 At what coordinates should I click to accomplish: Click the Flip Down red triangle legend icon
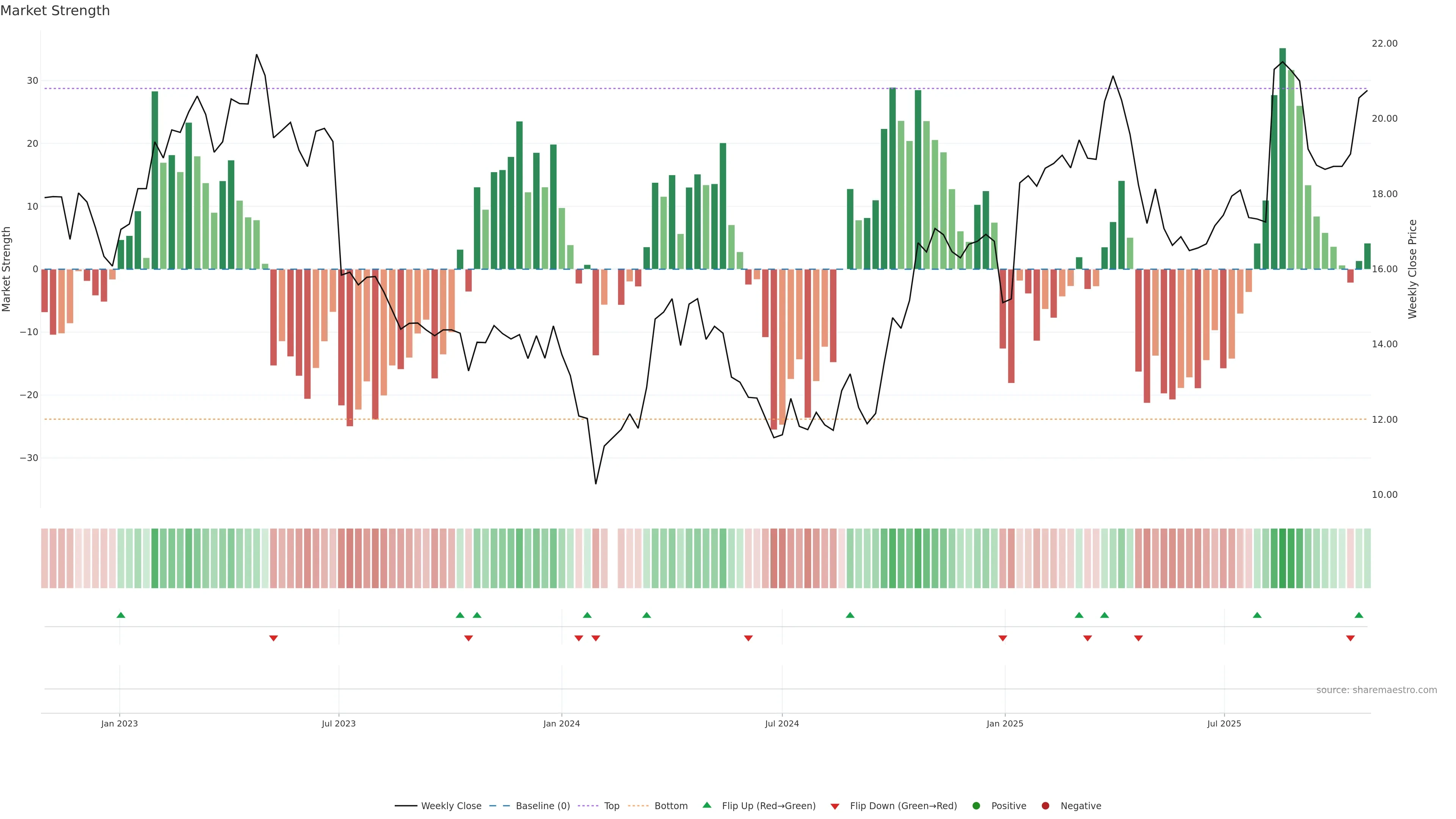point(835,806)
